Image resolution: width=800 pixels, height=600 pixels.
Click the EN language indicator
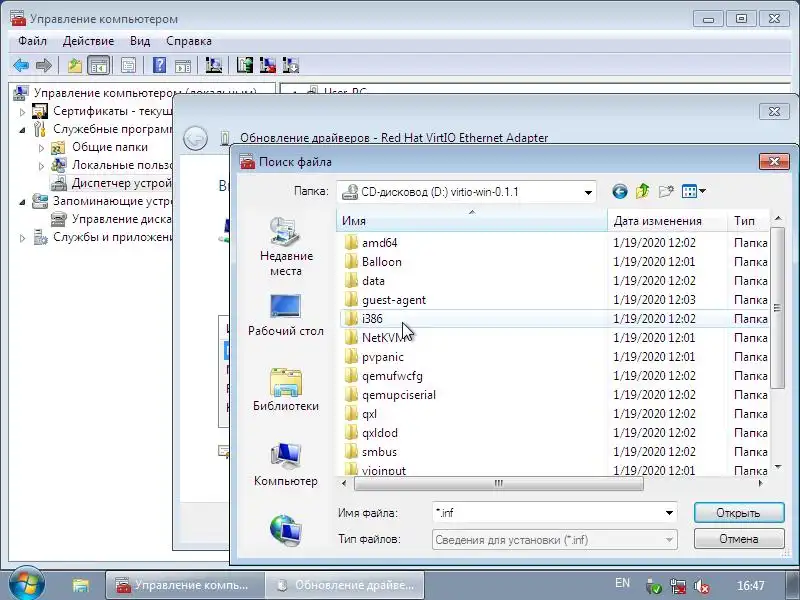pyautogui.click(x=622, y=583)
